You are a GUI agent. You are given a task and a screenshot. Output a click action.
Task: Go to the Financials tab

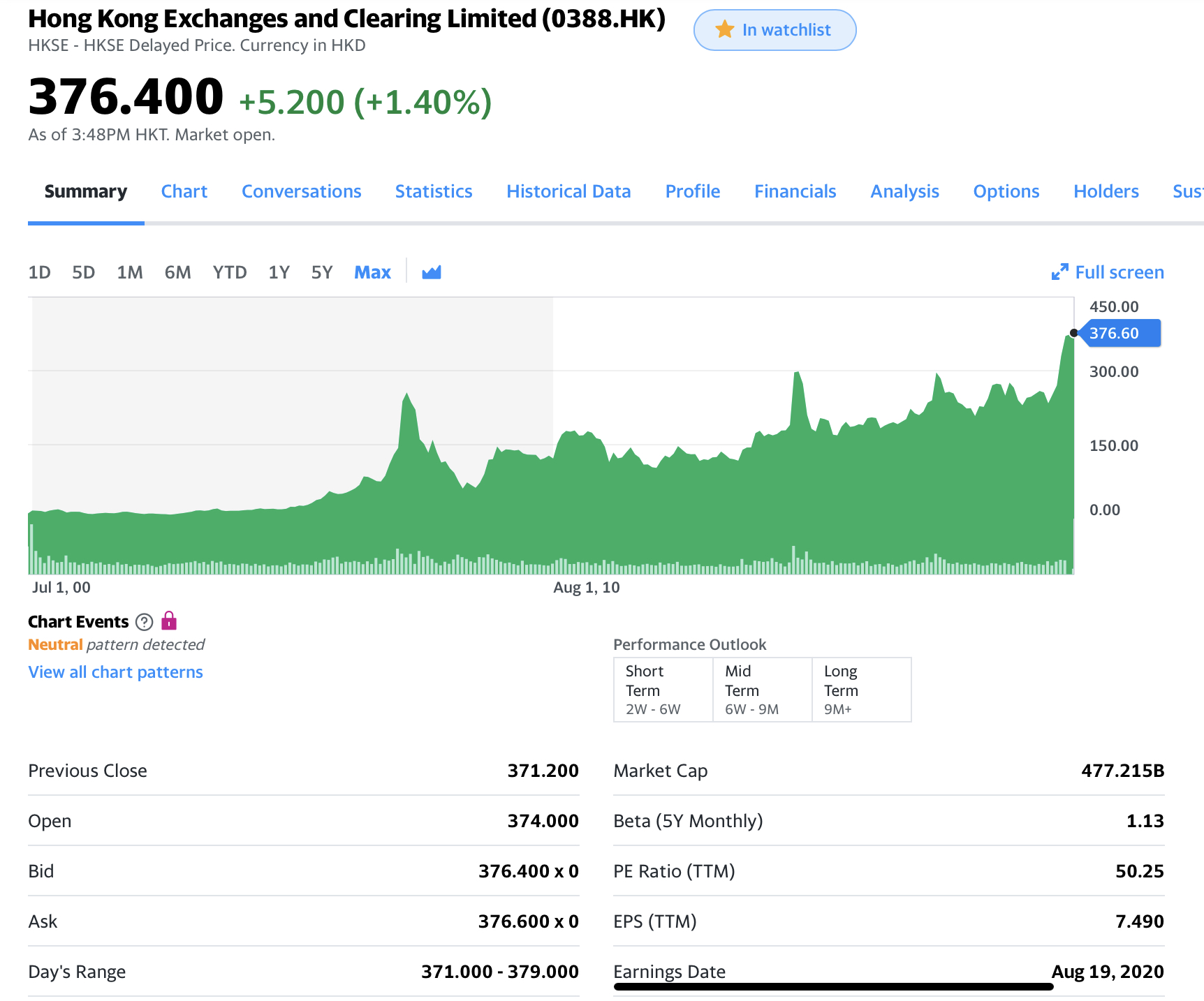pyautogui.click(x=795, y=191)
